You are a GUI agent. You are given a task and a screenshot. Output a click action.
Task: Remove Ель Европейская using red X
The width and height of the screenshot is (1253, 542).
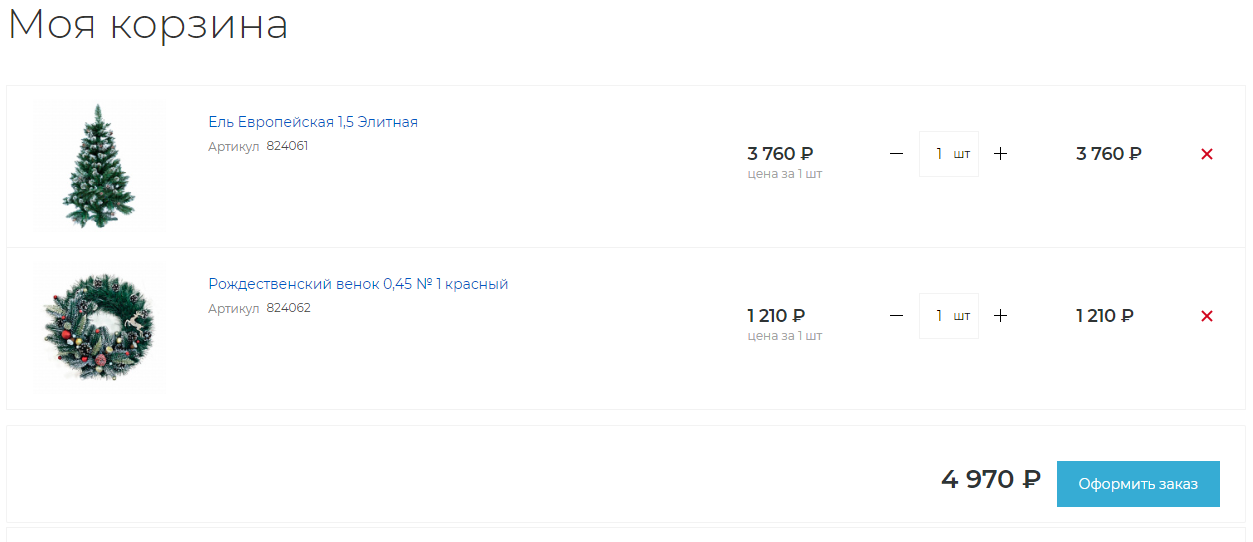click(1207, 154)
